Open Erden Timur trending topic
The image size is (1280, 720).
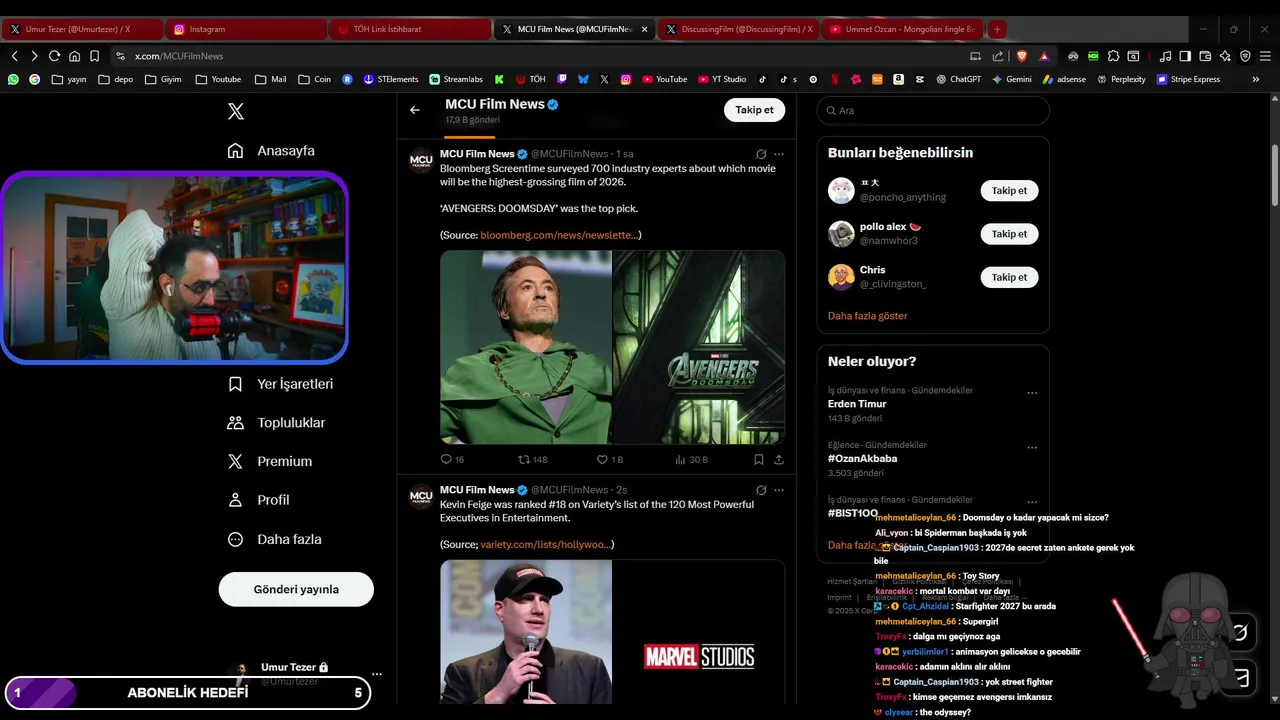[857, 404]
